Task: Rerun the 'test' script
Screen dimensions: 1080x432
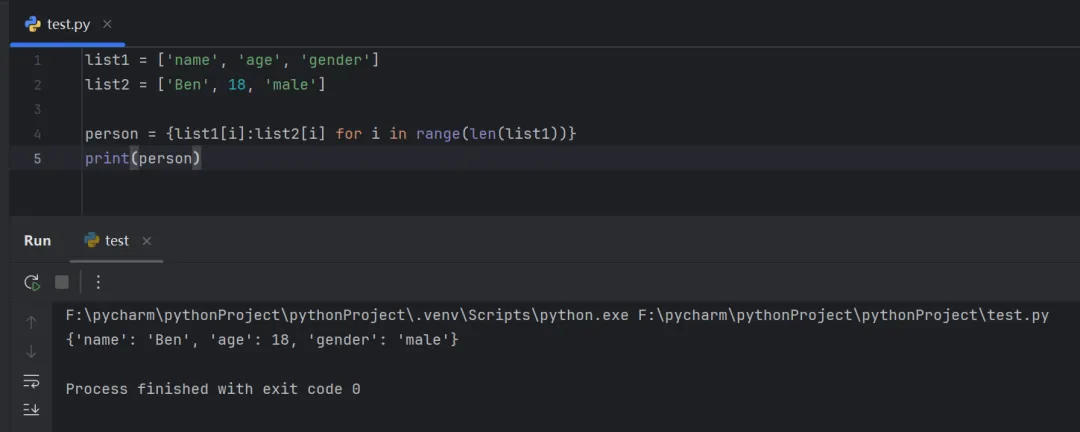Action: pyautogui.click(x=32, y=283)
